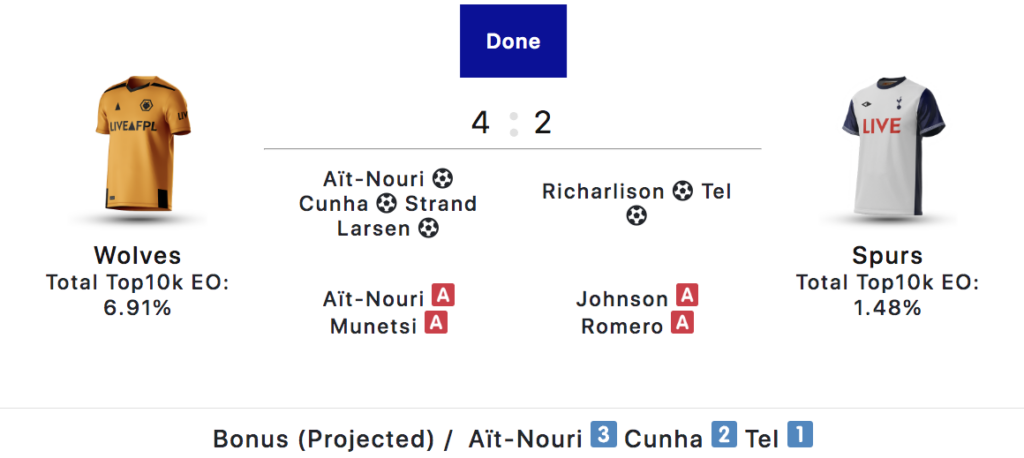Screen dimensions: 1024x458
Task: Click the 4 : 2 match score
Action: coord(512,123)
